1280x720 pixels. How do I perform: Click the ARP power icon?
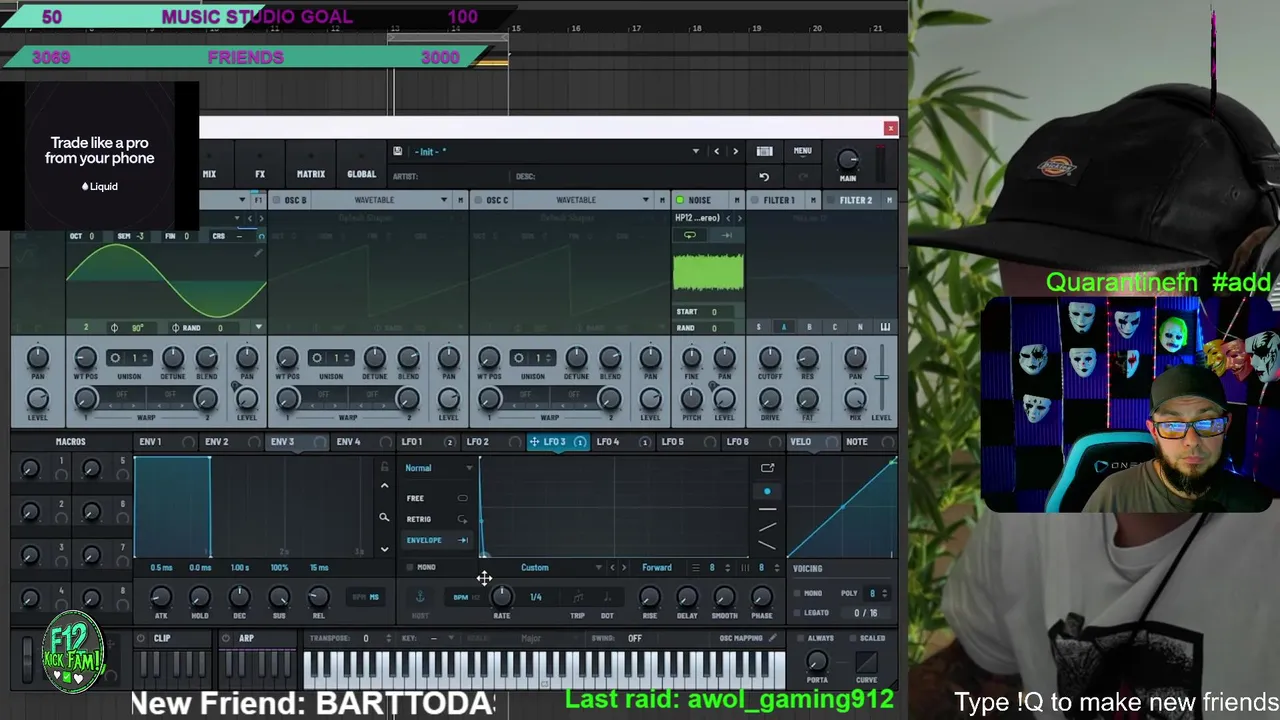pyautogui.click(x=226, y=638)
